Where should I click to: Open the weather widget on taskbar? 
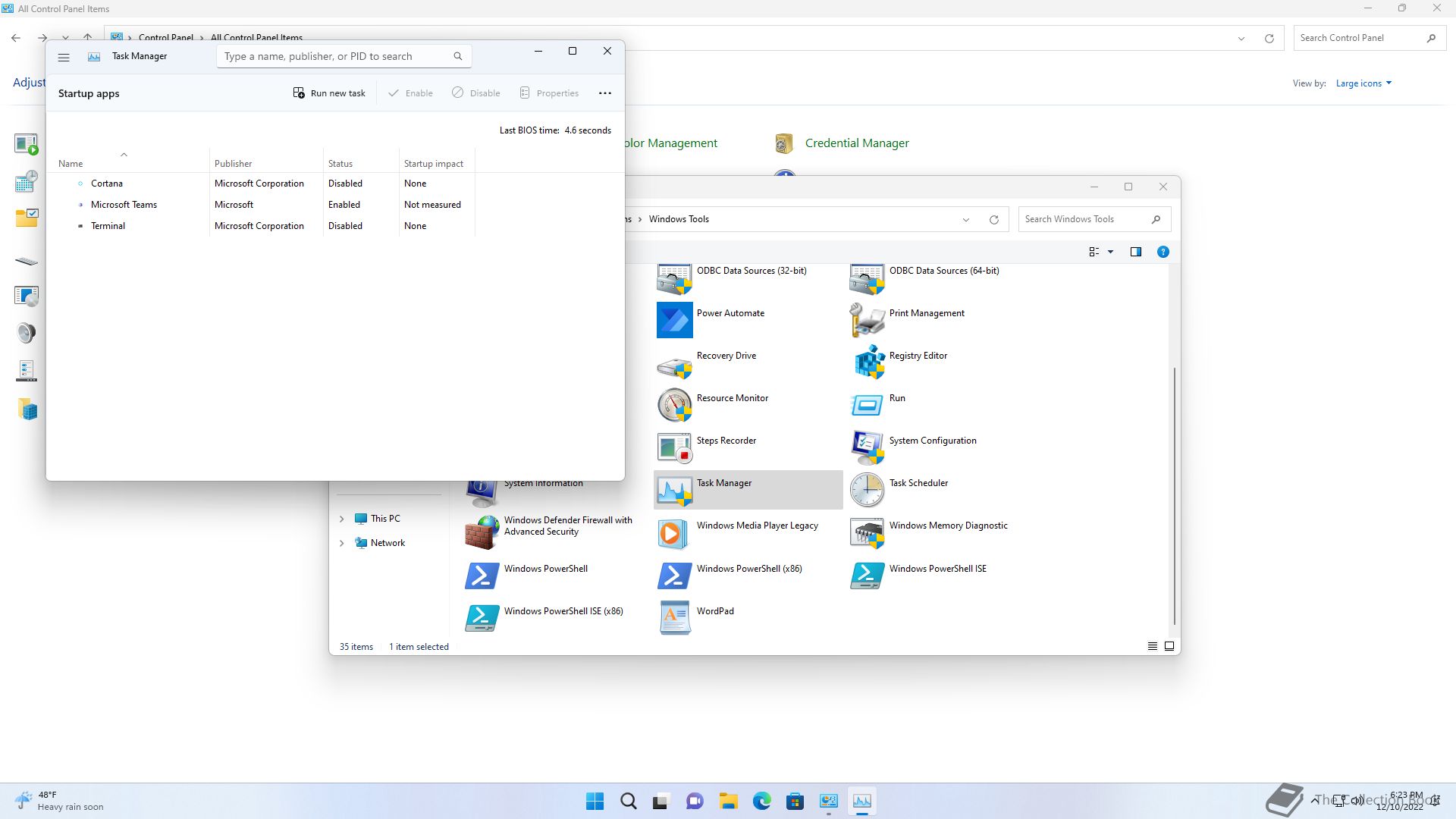[x=59, y=801]
